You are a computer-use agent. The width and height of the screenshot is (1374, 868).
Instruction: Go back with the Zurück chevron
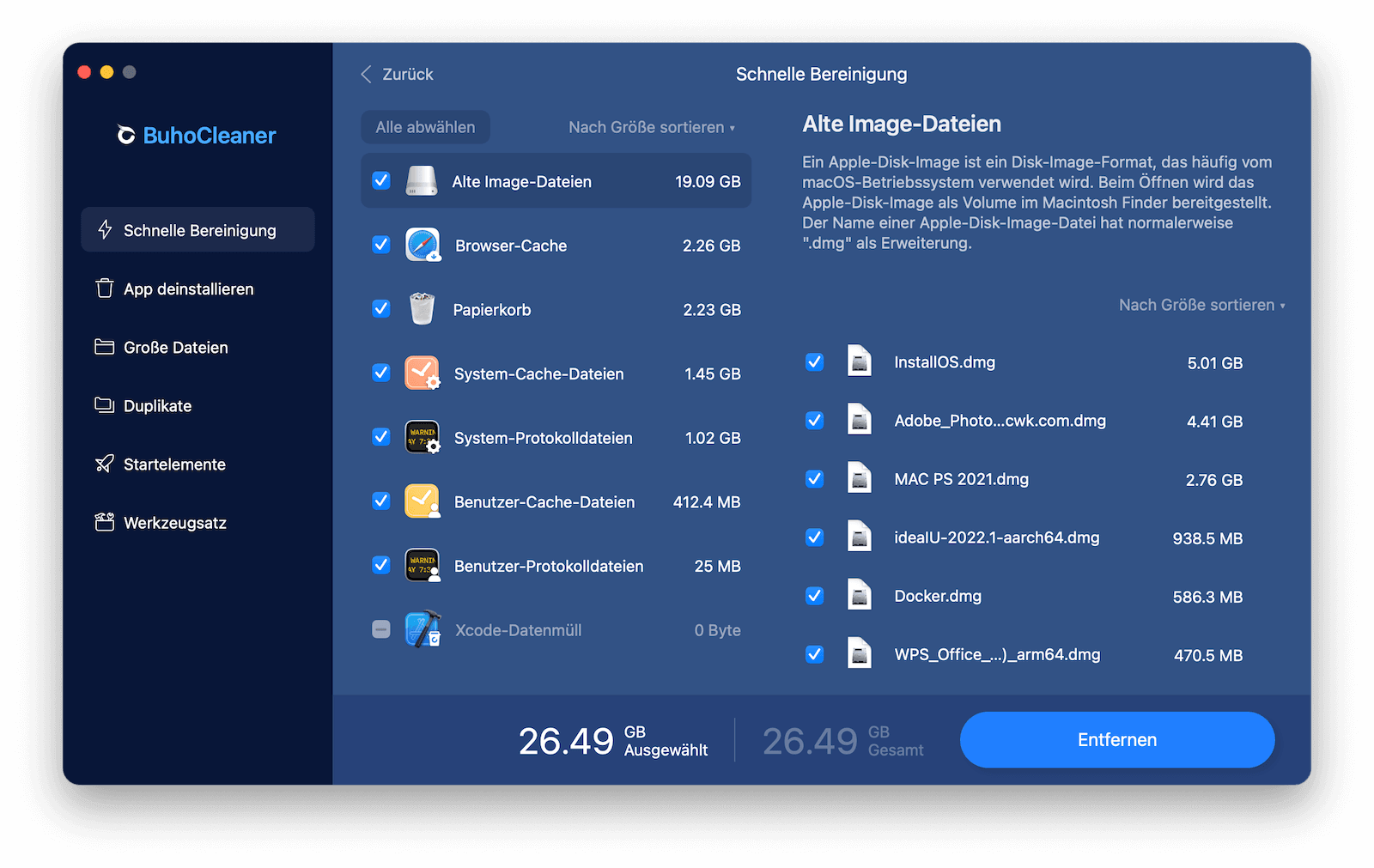pyautogui.click(x=367, y=75)
